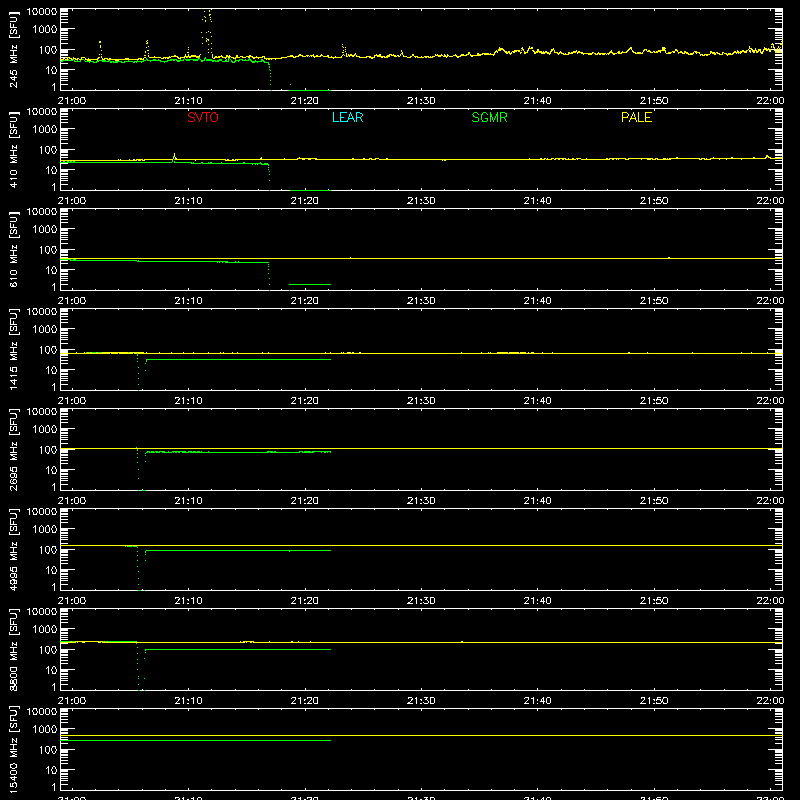Select the 4995 MHz [SFU] axis title
This screenshot has width=800, height=800.
14,549
